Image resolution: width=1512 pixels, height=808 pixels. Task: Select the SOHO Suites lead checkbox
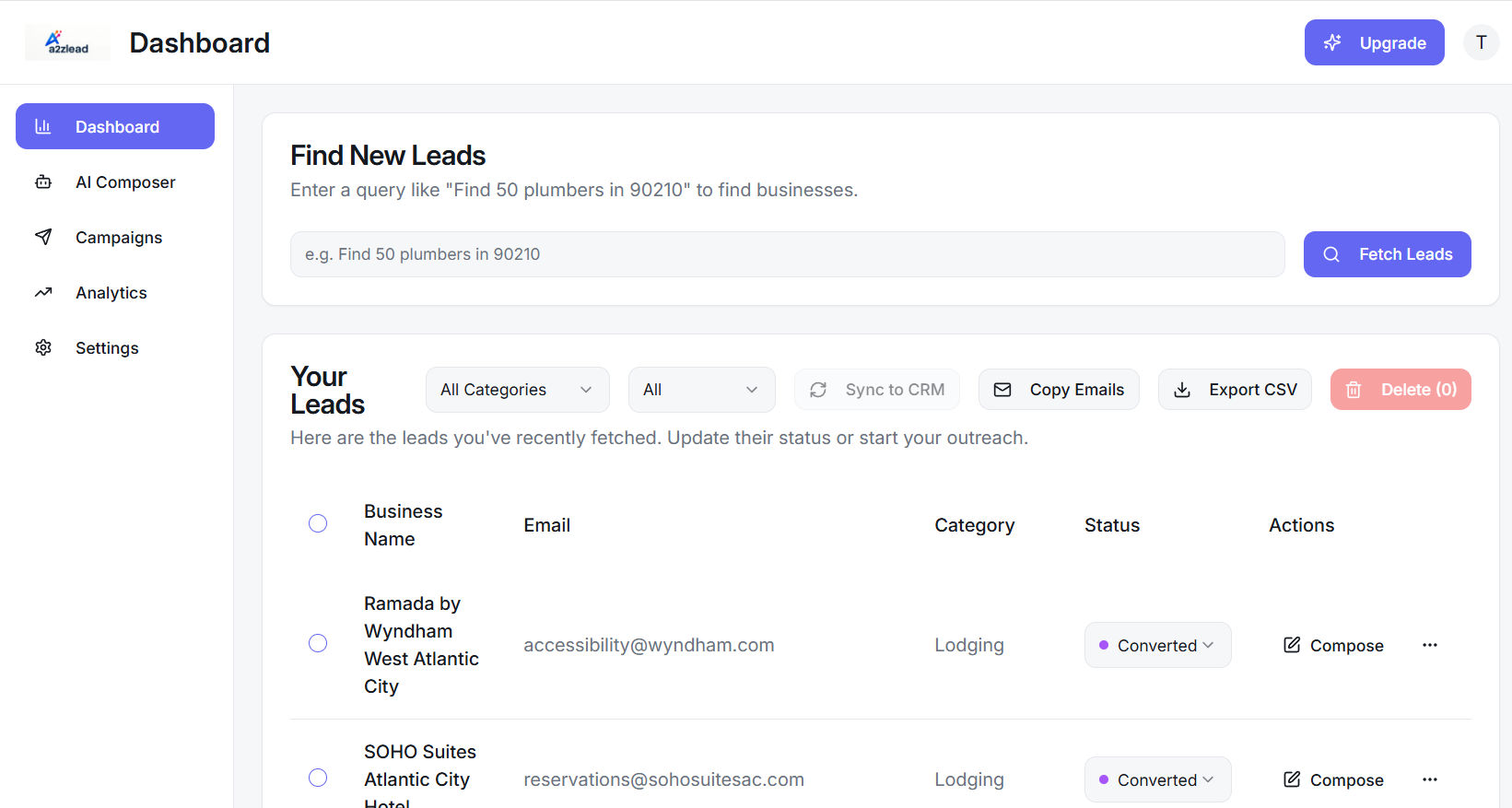(318, 778)
